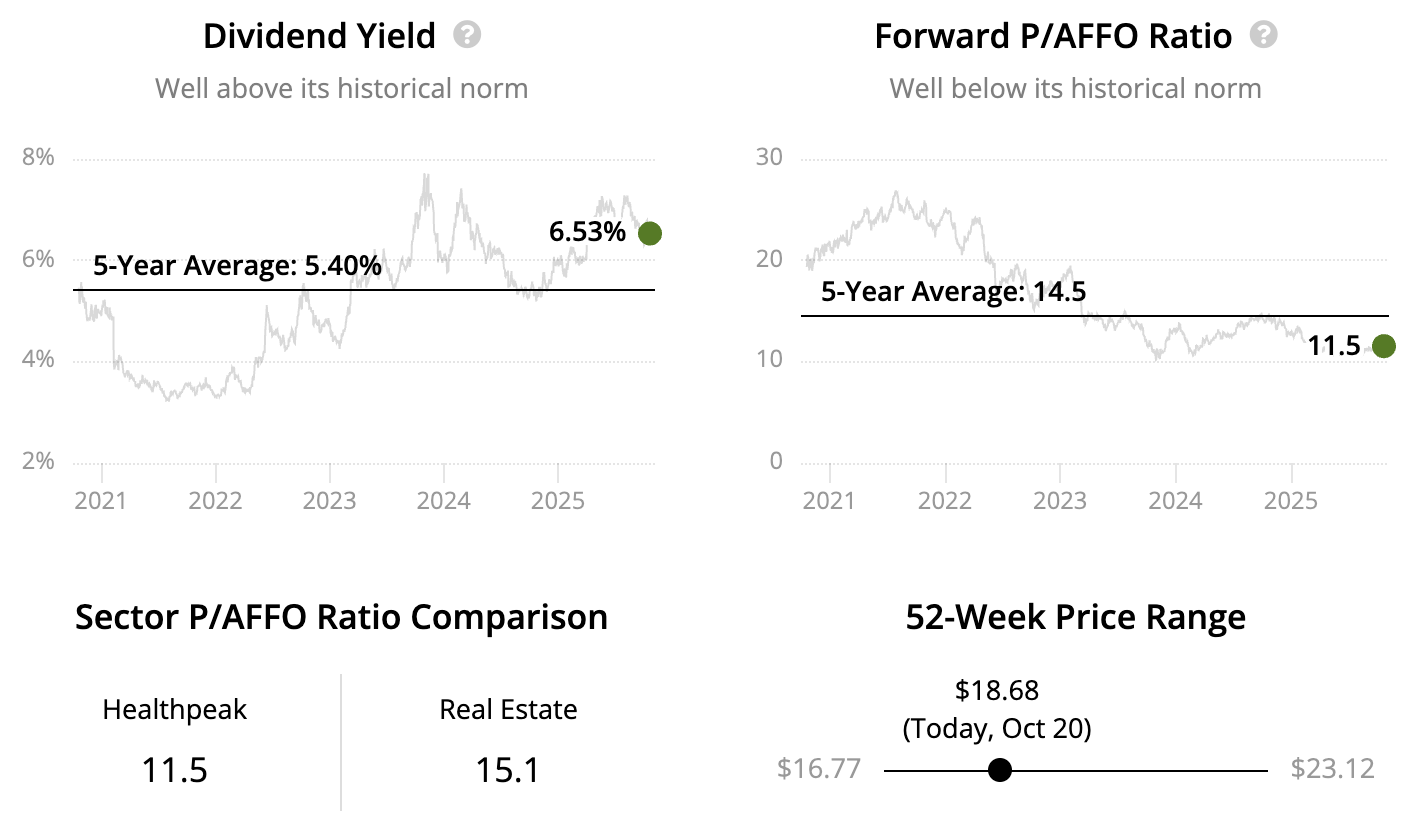The height and width of the screenshot is (826, 1424).
Task: Click the 6.53% yield value label
Action: [x=587, y=233]
